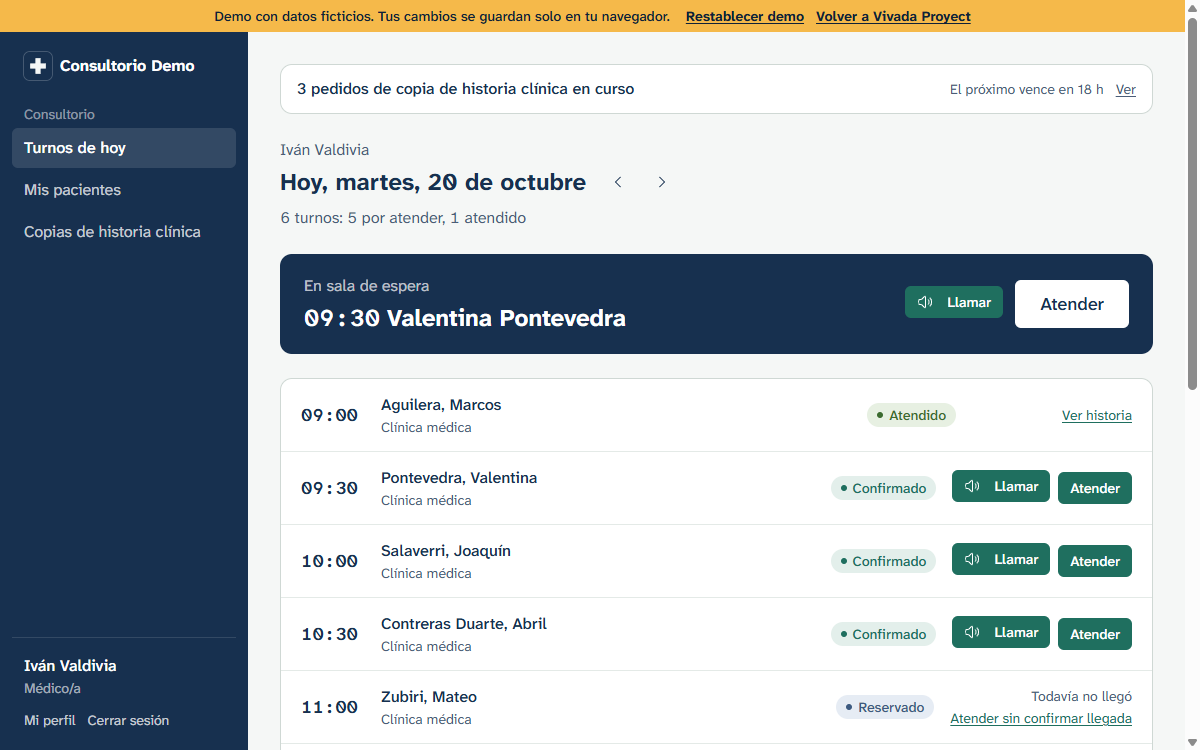Click the Consultorio Demo title text
This screenshot has width=1200, height=750.
(x=127, y=66)
